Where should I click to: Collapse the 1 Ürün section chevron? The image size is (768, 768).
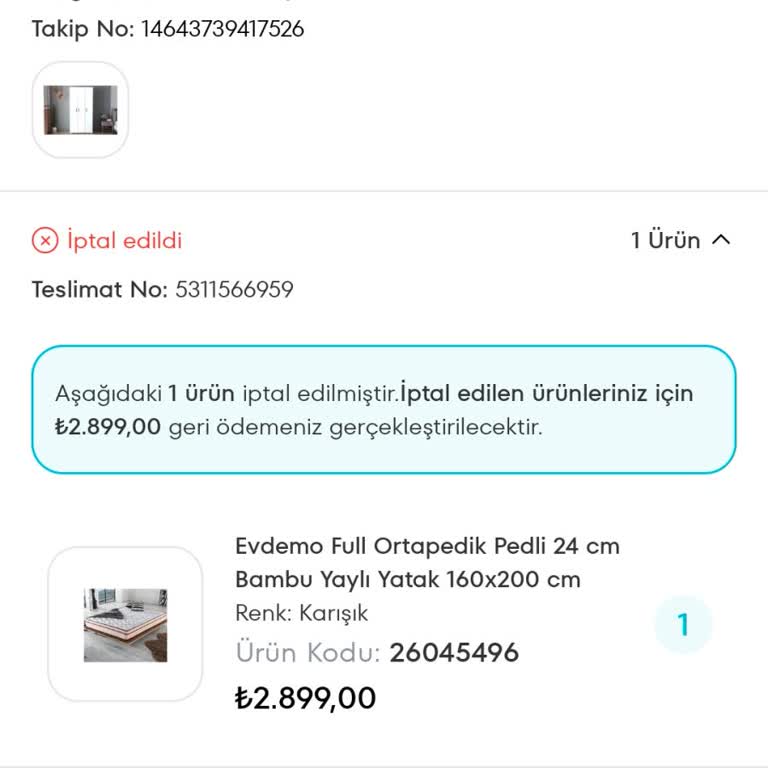click(721, 240)
